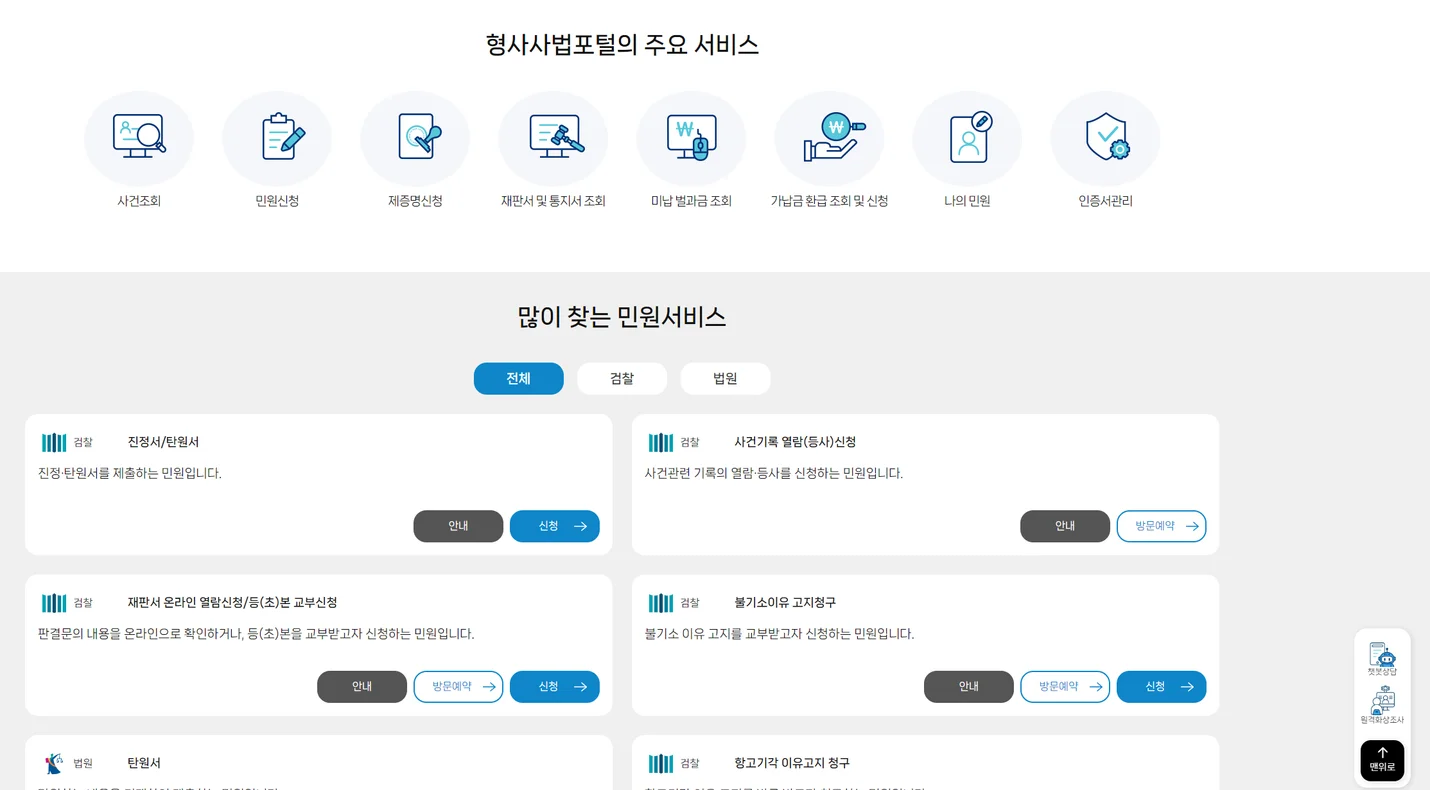Click description 불기소 이유 고지를 교부받고자 신청하는 민원입니다.
Viewport: 1430px width, 790px height.
click(x=780, y=634)
